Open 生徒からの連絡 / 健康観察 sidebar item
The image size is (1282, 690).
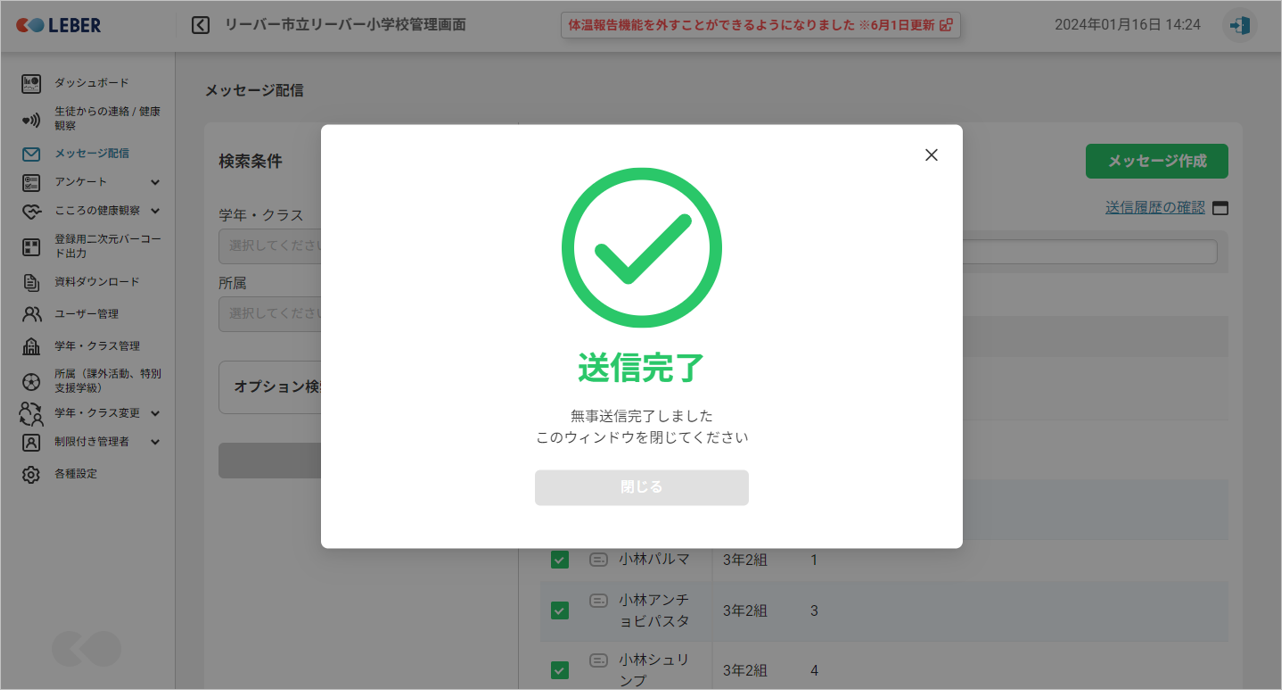point(107,119)
